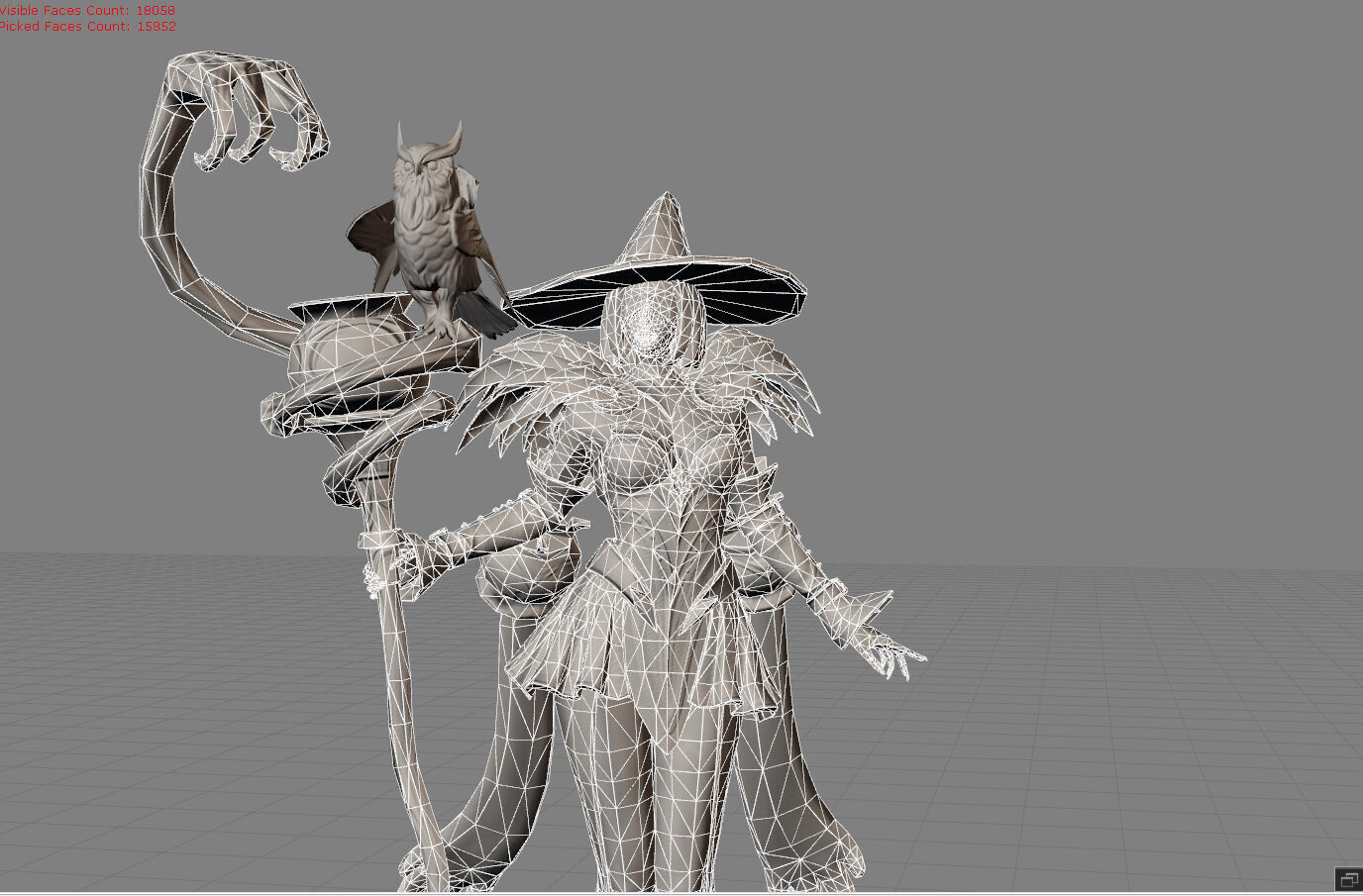Screen dimensions: 1363x896
Task: Click the clawed hand at the staff top
Action: (246, 112)
